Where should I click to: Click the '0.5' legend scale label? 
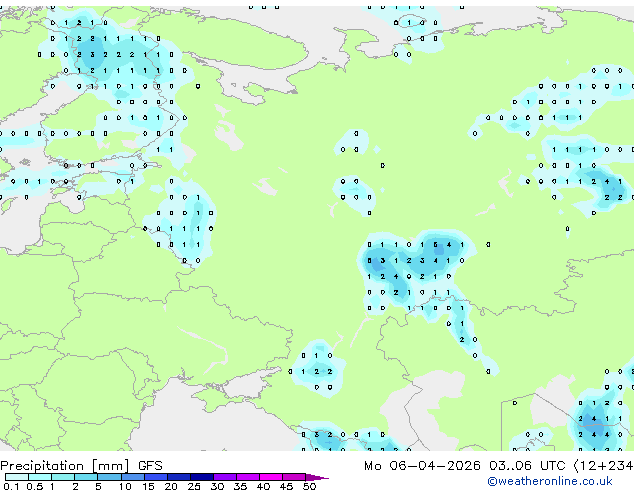[35, 486]
